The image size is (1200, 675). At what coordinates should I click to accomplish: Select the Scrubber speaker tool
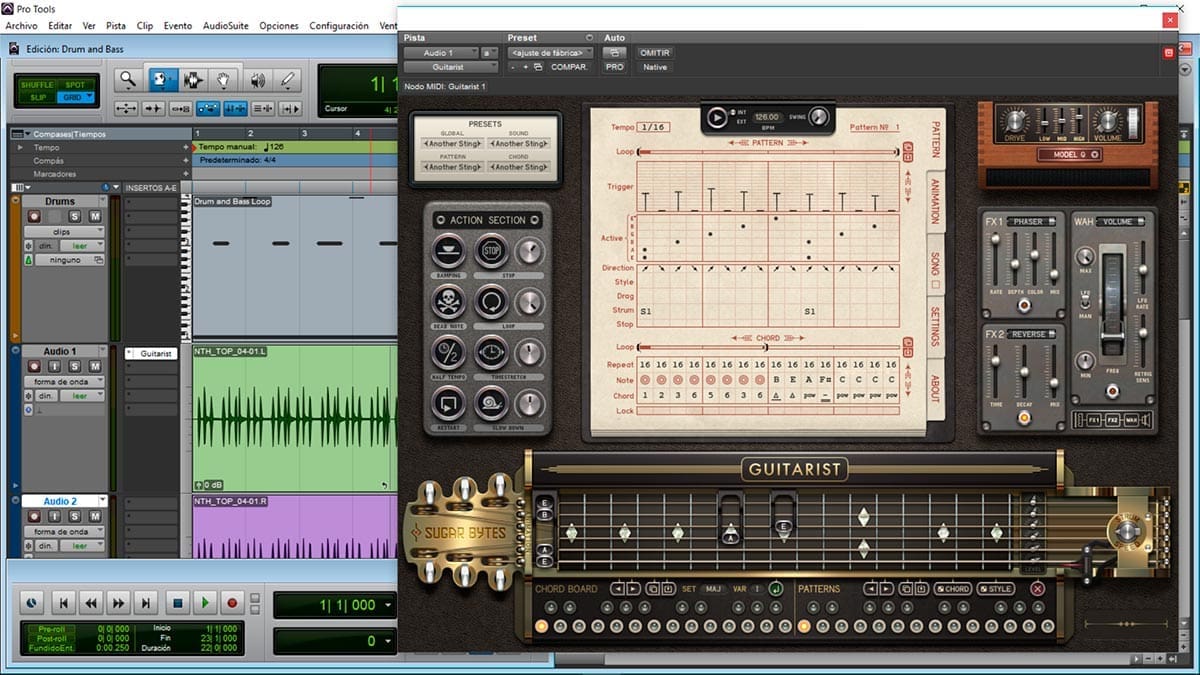(257, 80)
